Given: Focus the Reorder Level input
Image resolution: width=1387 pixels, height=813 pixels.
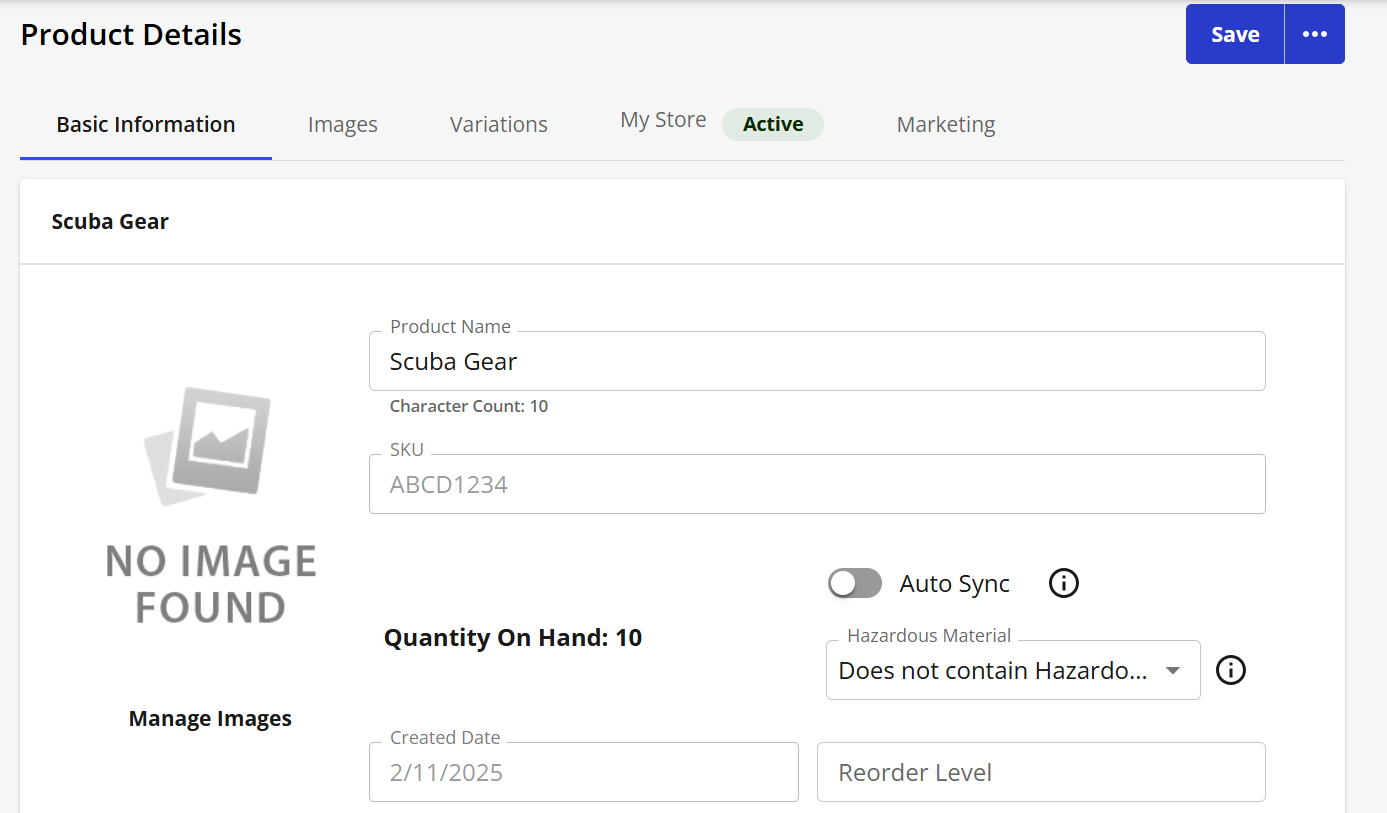Looking at the screenshot, I should 1040,773.
